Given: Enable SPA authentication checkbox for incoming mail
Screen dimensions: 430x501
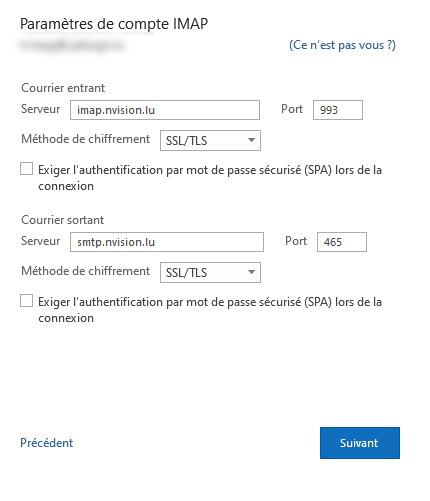Looking at the screenshot, I should tap(26, 169).
